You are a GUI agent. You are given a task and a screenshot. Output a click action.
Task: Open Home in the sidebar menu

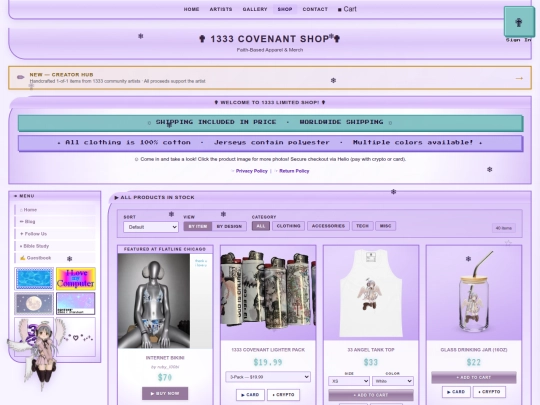point(55,210)
